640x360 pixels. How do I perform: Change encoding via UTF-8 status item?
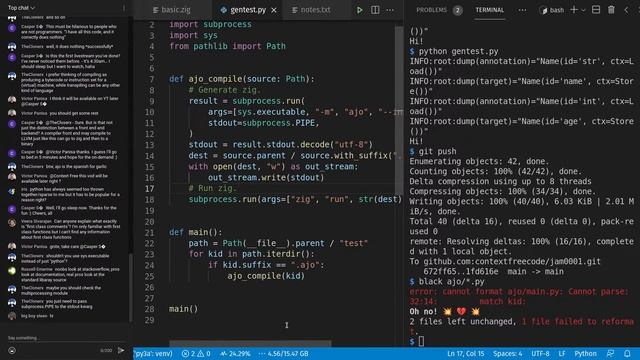(x=540, y=354)
